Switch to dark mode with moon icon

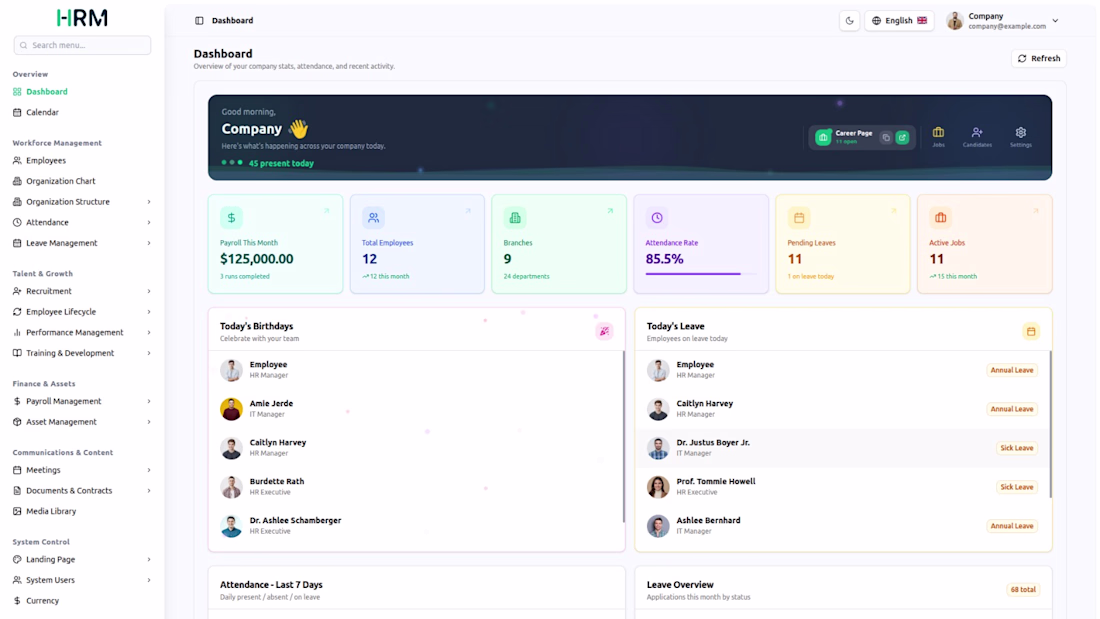click(x=850, y=20)
